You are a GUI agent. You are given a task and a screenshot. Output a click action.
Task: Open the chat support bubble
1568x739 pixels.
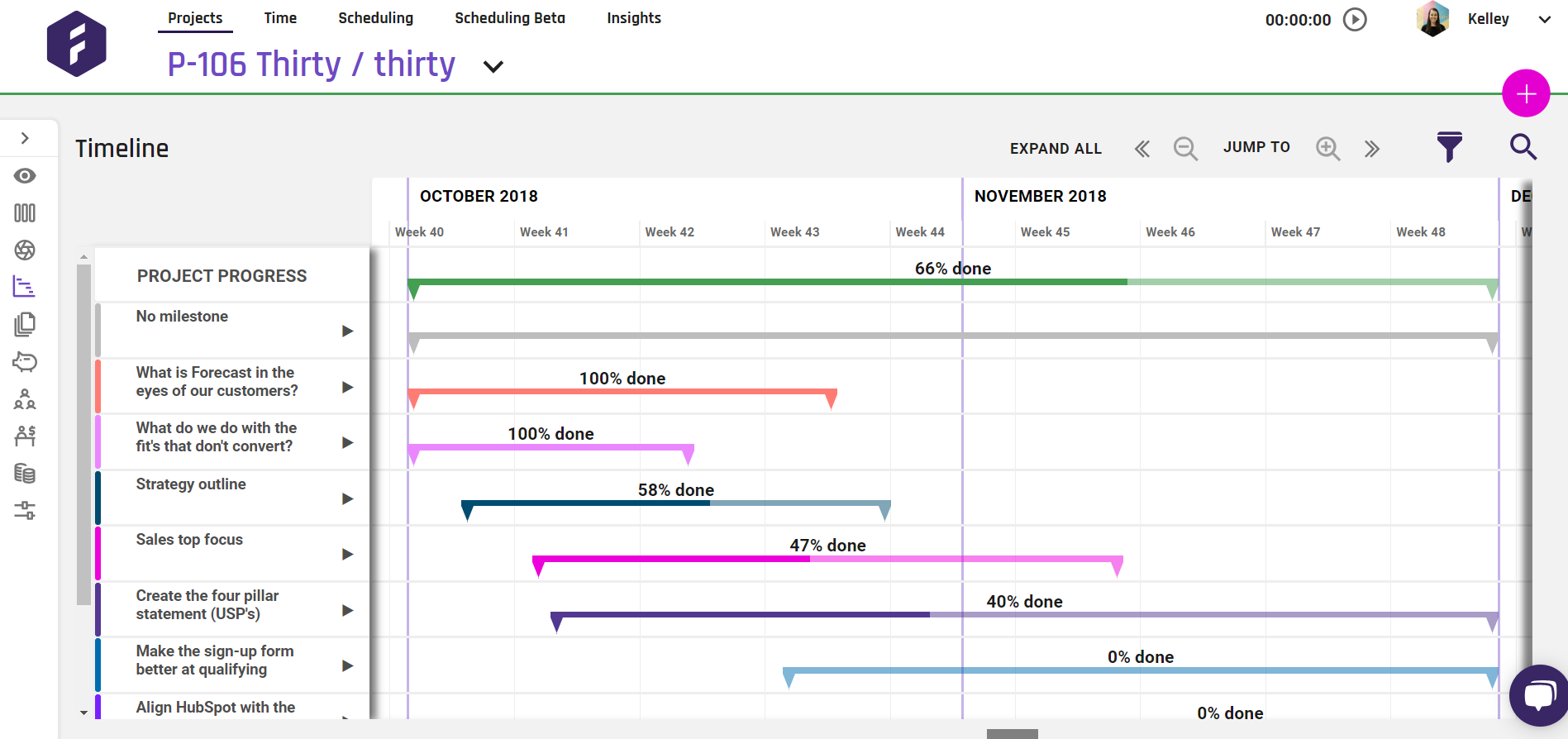pos(1539,695)
